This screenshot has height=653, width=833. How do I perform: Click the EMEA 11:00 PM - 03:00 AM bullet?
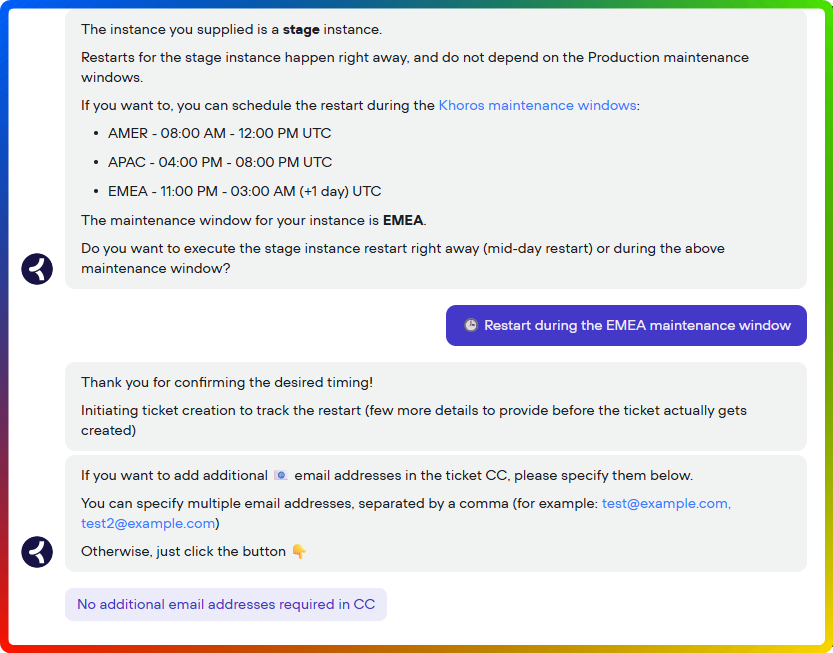[x=244, y=191]
